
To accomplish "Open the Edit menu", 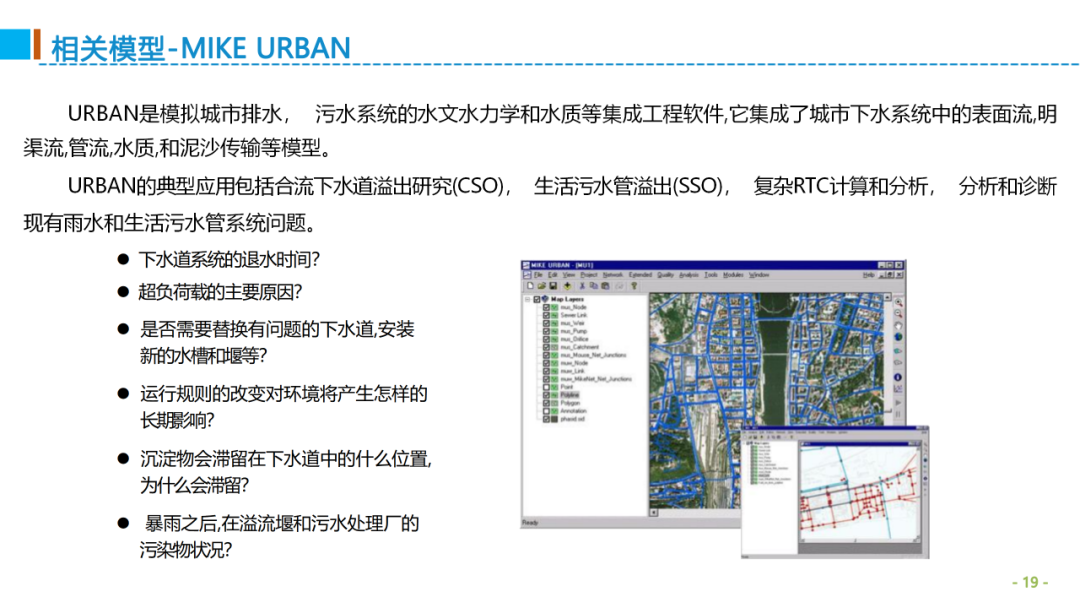I will point(553,275).
